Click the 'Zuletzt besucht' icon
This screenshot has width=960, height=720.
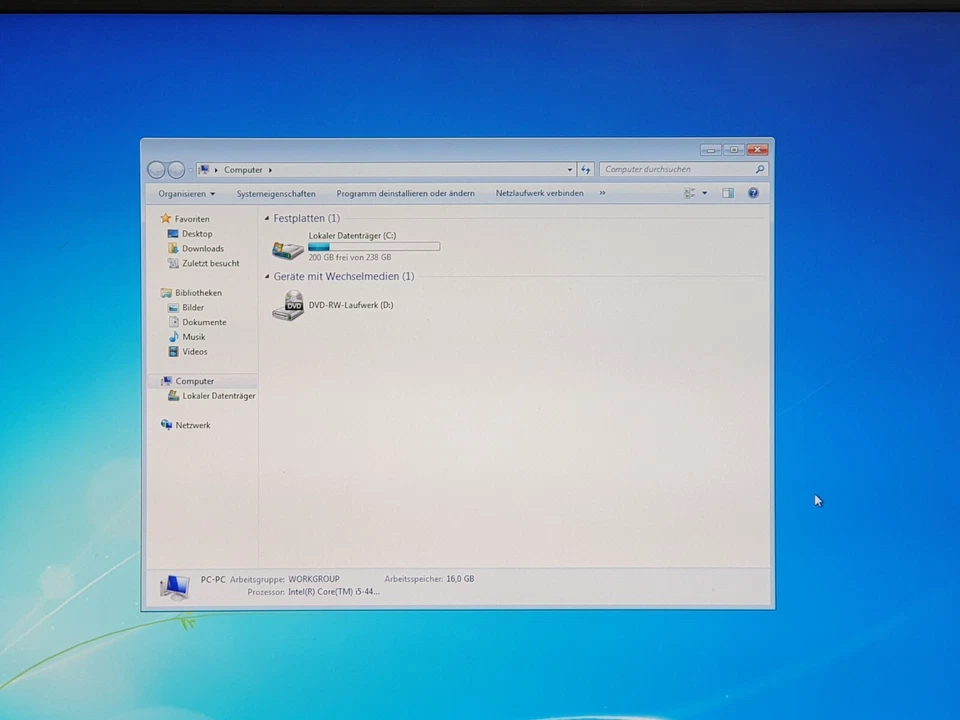173,263
